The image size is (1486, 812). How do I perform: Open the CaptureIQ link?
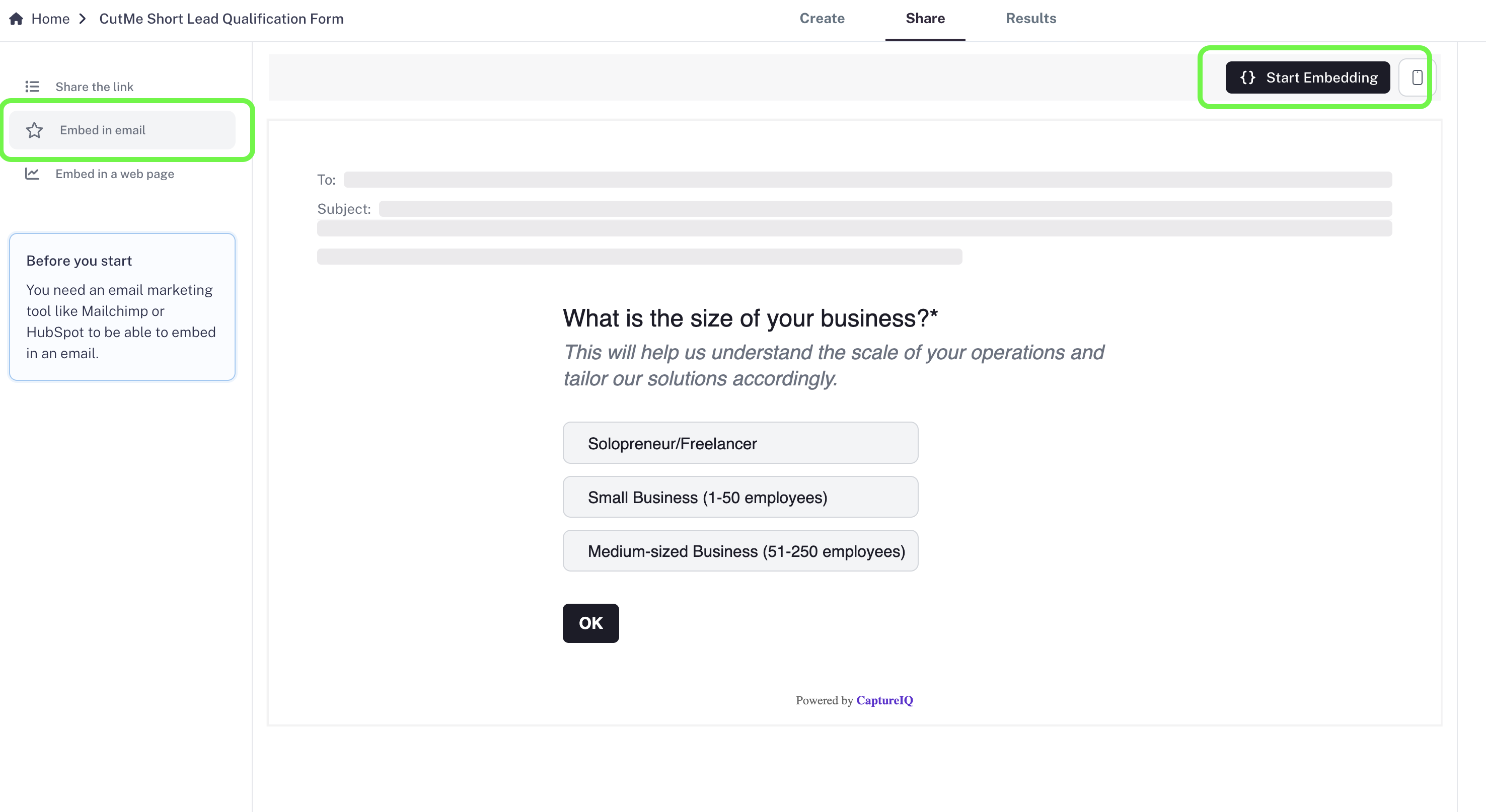coord(884,700)
